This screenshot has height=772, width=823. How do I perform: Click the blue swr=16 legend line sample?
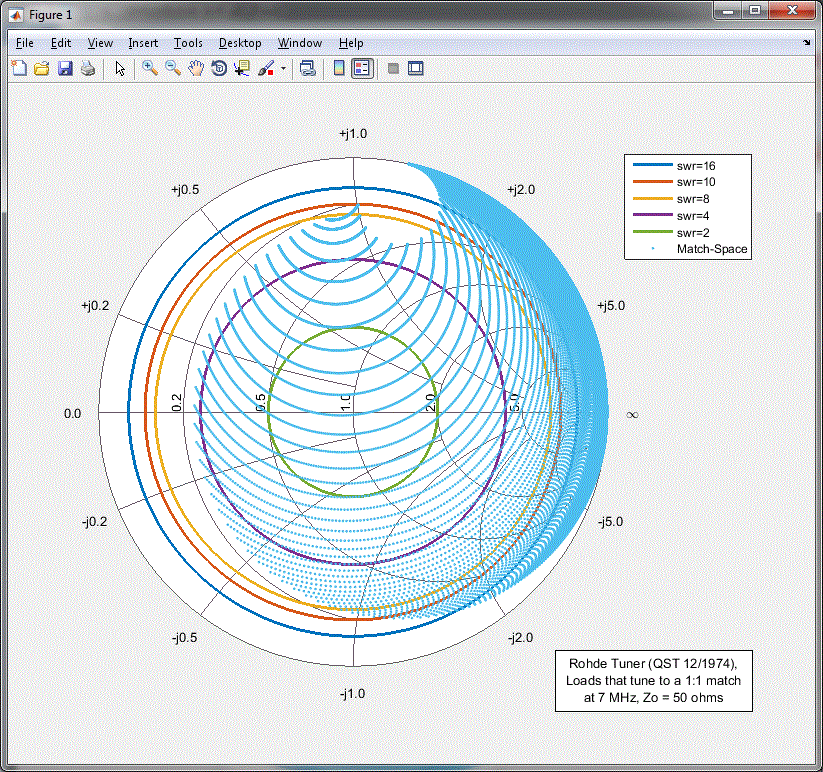click(x=652, y=165)
